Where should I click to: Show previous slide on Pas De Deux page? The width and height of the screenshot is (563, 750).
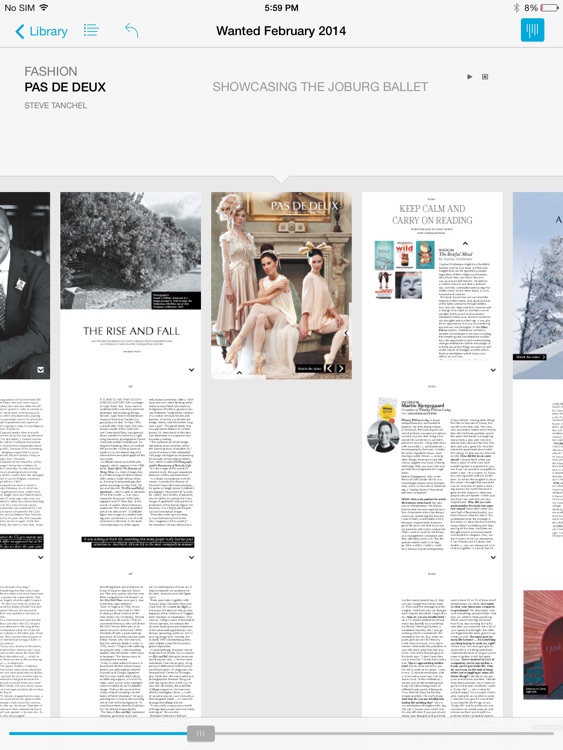pos(329,368)
